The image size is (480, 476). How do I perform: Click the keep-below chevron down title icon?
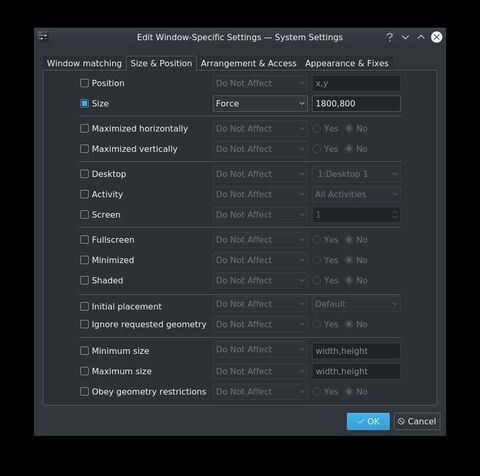405,37
